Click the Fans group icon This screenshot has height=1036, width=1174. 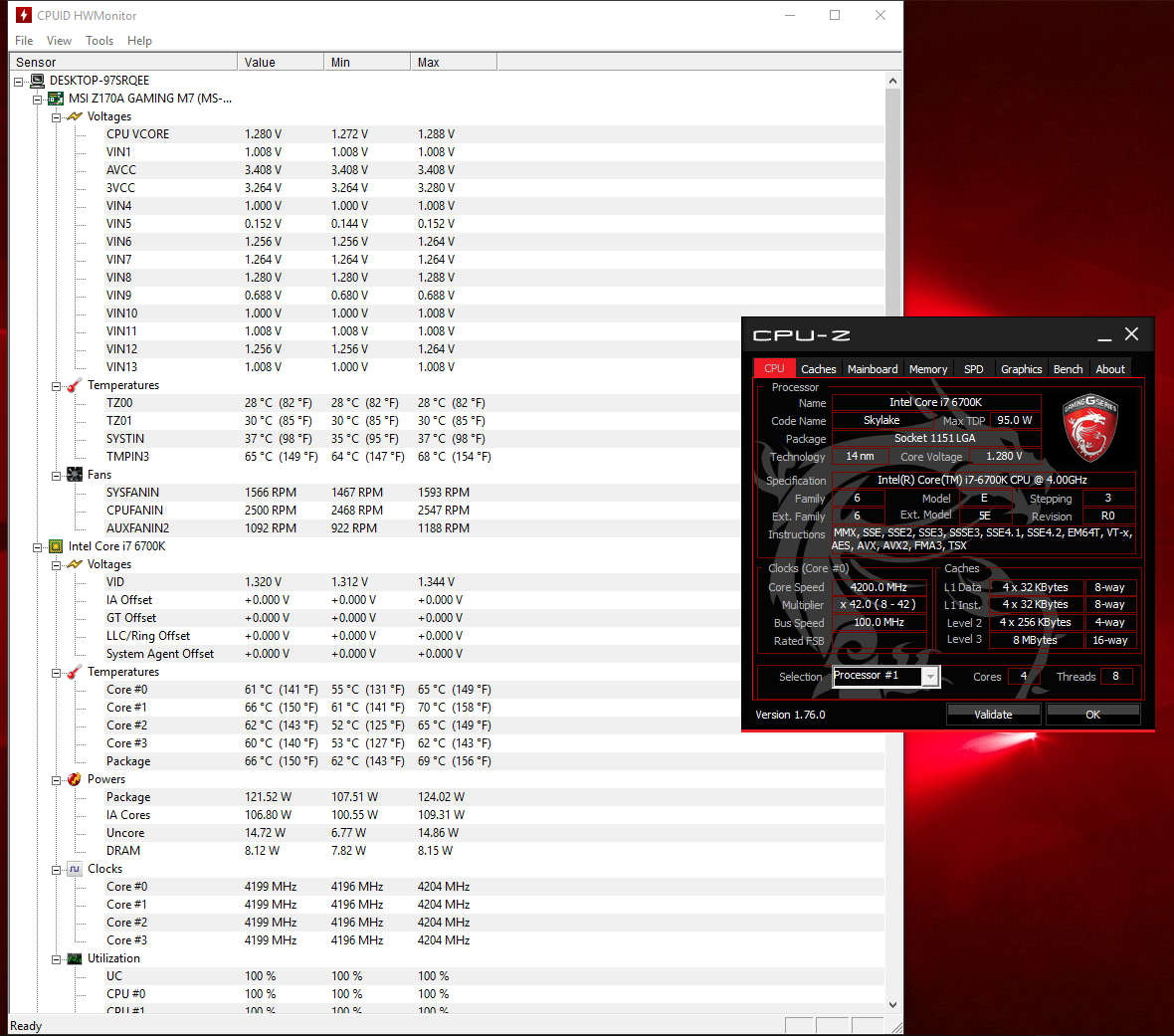click(75, 474)
